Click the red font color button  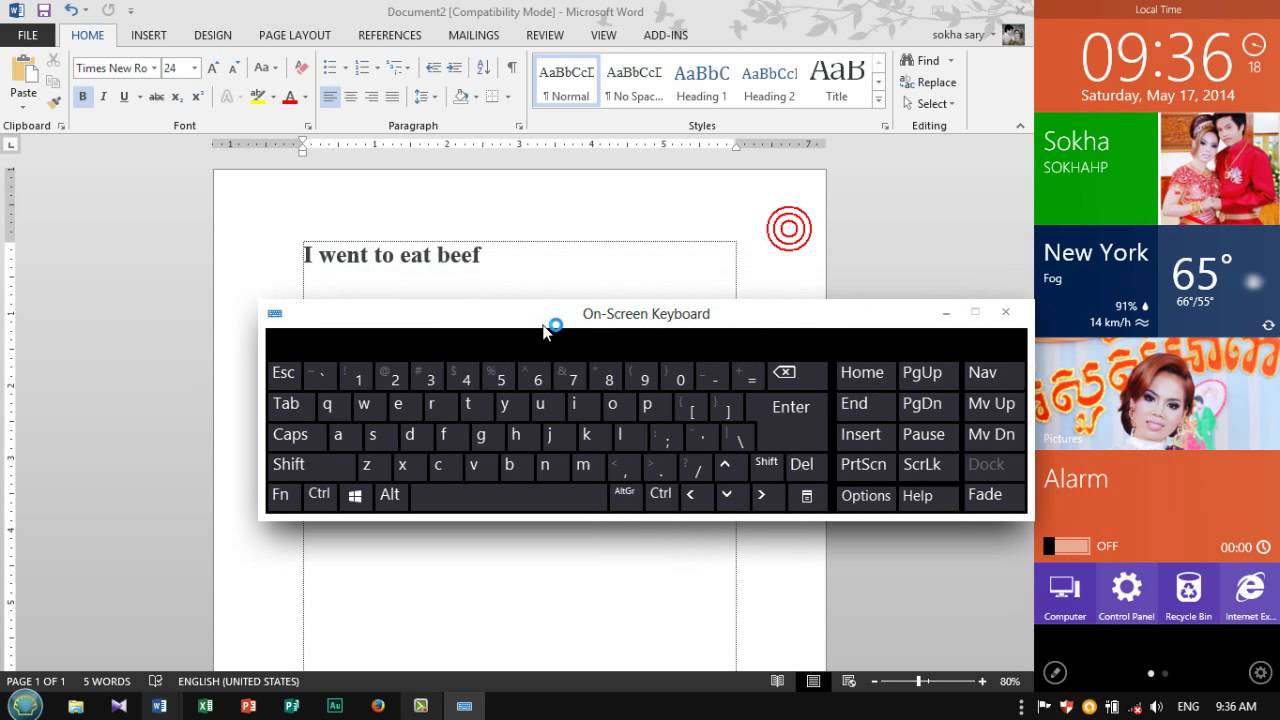click(290, 97)
